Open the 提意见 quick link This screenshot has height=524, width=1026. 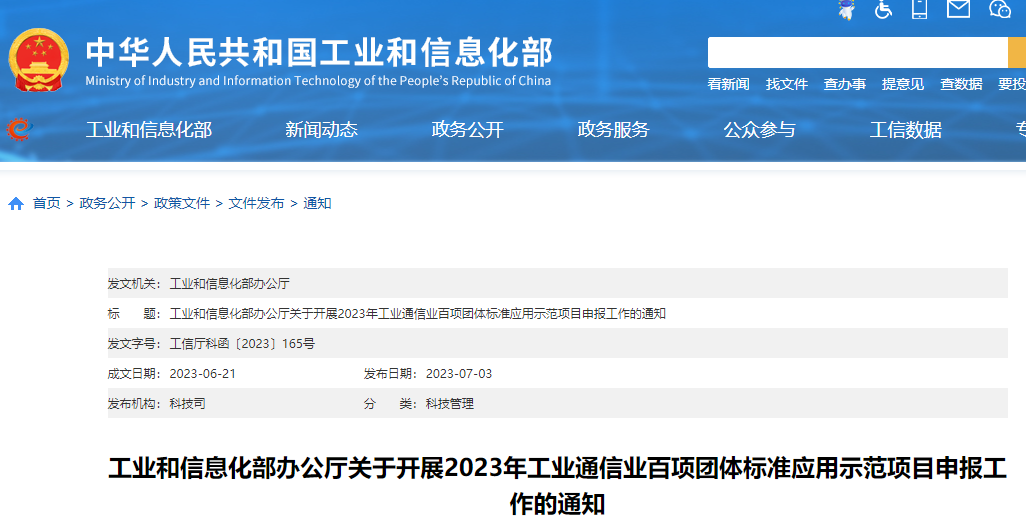click(902, 85)
